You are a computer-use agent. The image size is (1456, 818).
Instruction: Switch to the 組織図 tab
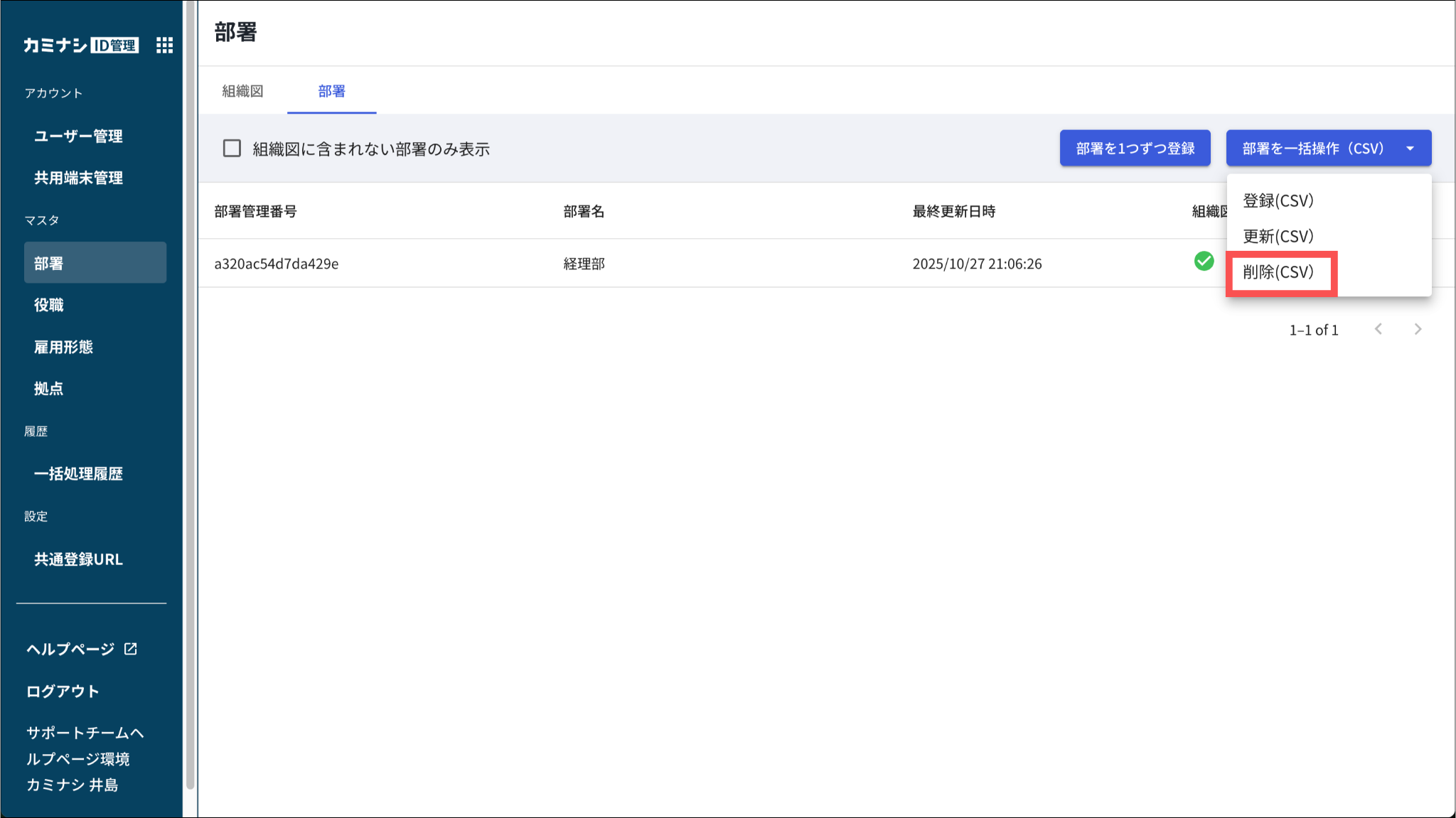[x=242, y=91]
